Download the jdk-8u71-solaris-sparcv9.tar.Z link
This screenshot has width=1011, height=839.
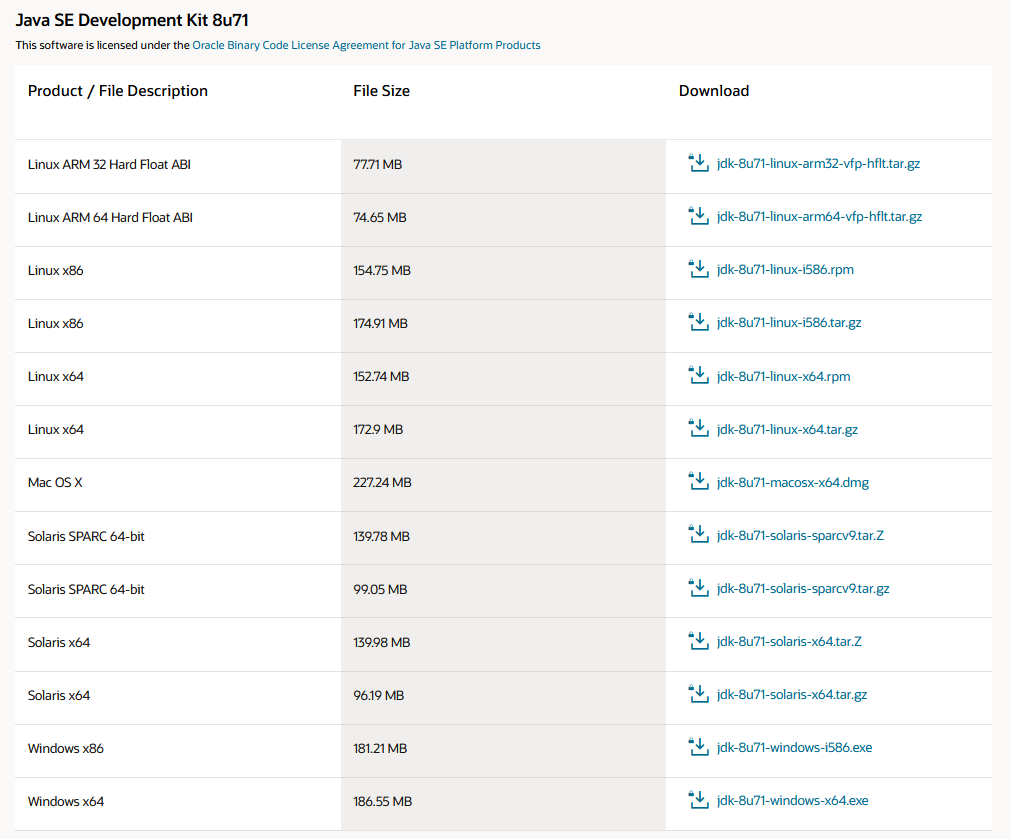pos(800,535)
